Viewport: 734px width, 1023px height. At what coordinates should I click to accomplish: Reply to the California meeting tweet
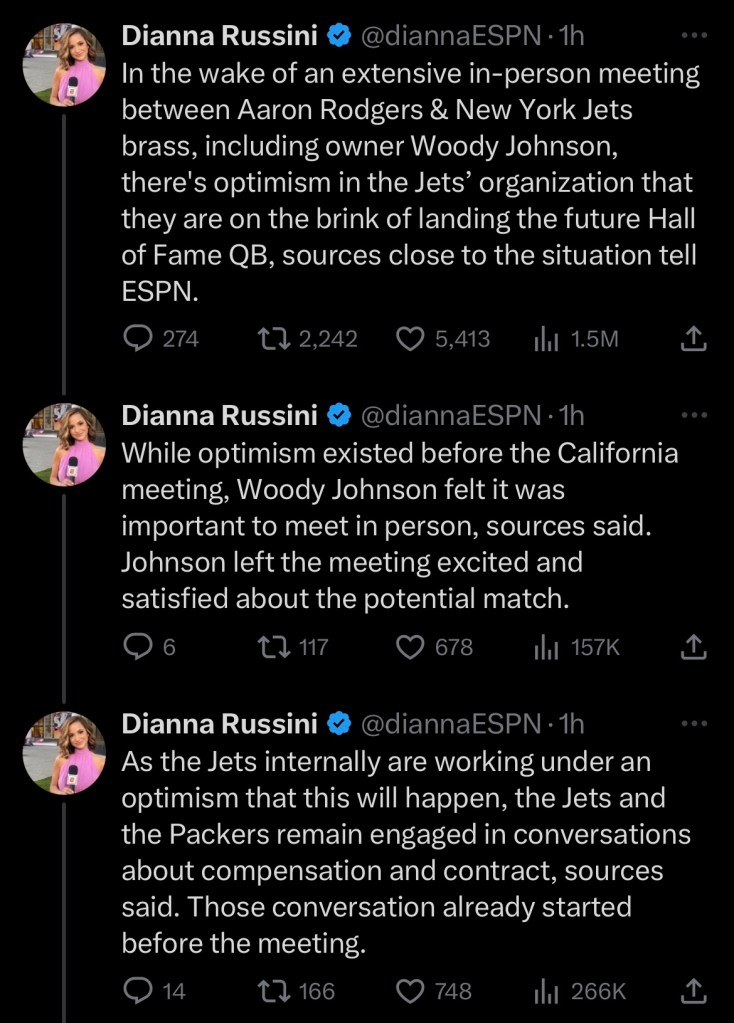(136, 648)
